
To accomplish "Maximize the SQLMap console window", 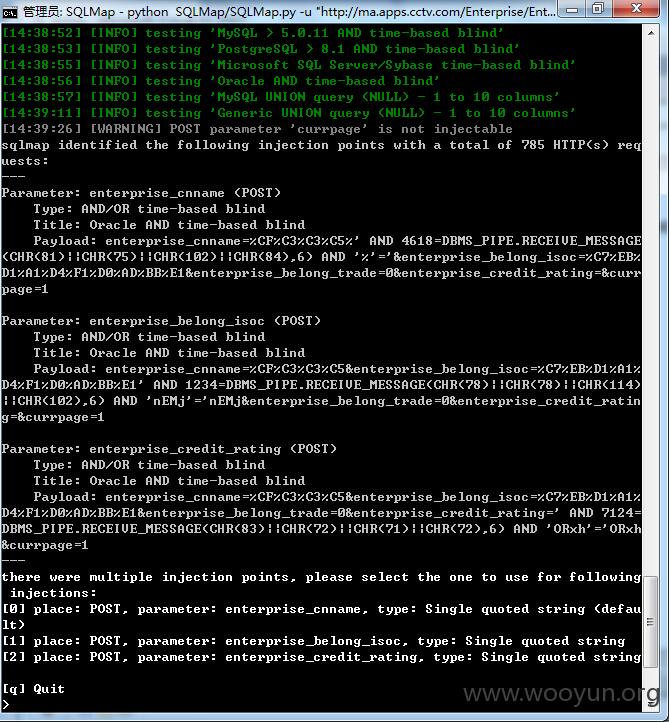I will click(x=598, y=9).
